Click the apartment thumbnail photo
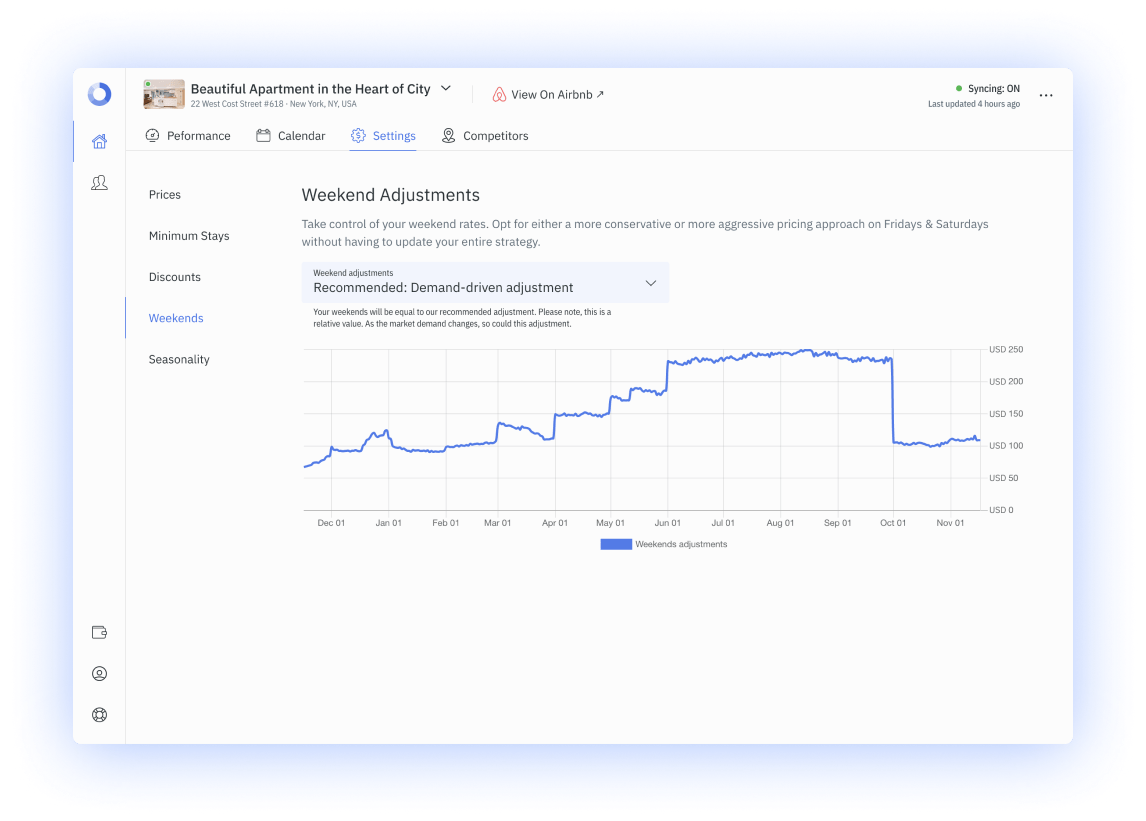Screen dimensions: 1146x821 click(163, 95)
